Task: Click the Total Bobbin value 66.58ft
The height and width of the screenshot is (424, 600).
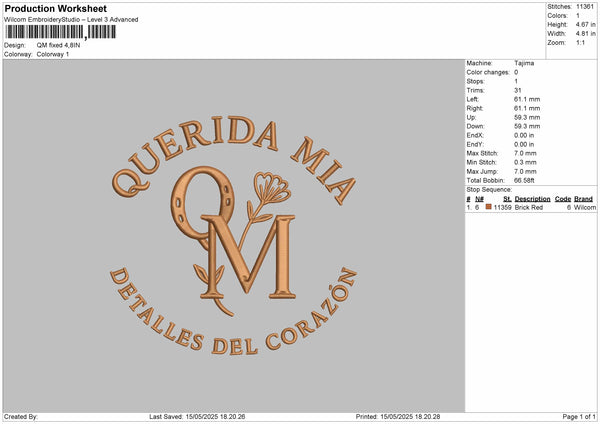Action: 524,180
